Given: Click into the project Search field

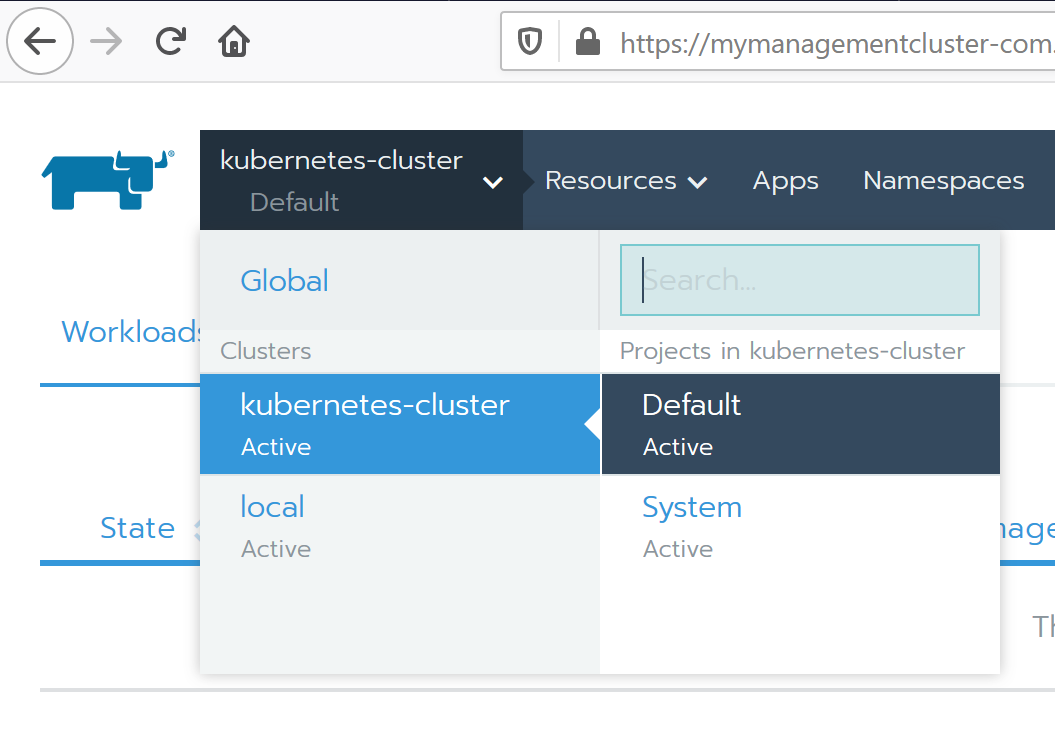Looking at the screenshot, I should (x=799, y=281).
